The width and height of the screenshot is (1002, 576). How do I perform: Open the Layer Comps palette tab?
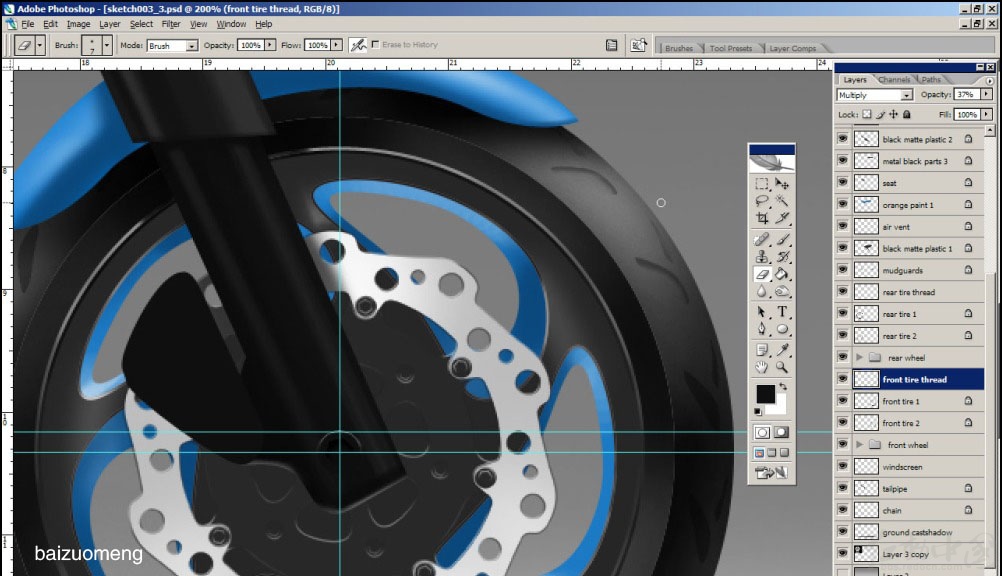coord(792,48)
